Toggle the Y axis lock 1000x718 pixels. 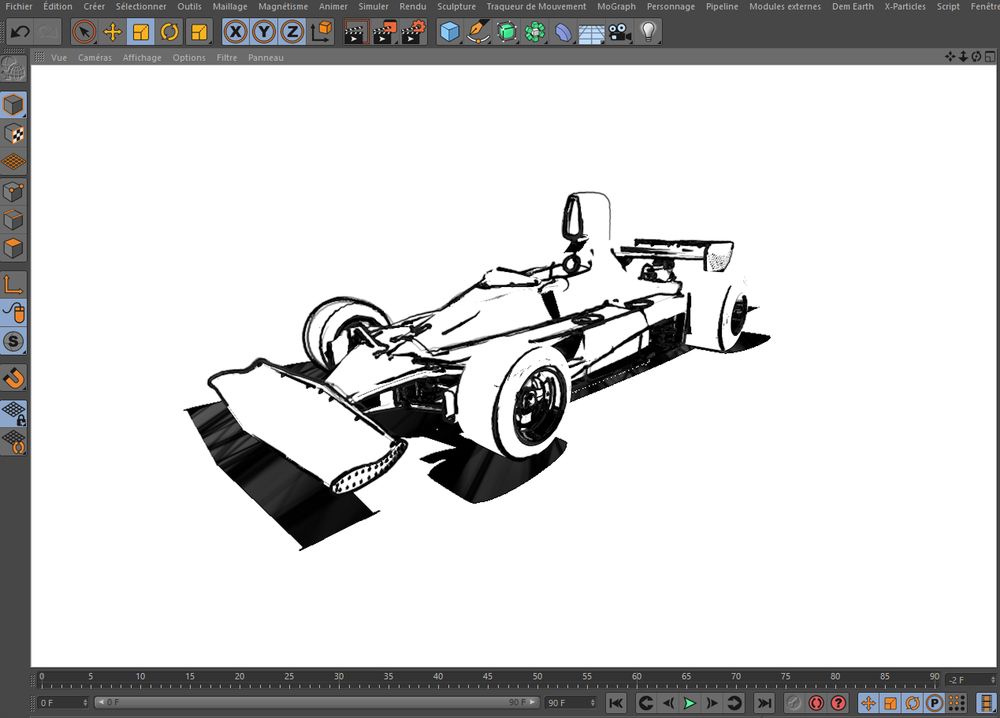264,32
